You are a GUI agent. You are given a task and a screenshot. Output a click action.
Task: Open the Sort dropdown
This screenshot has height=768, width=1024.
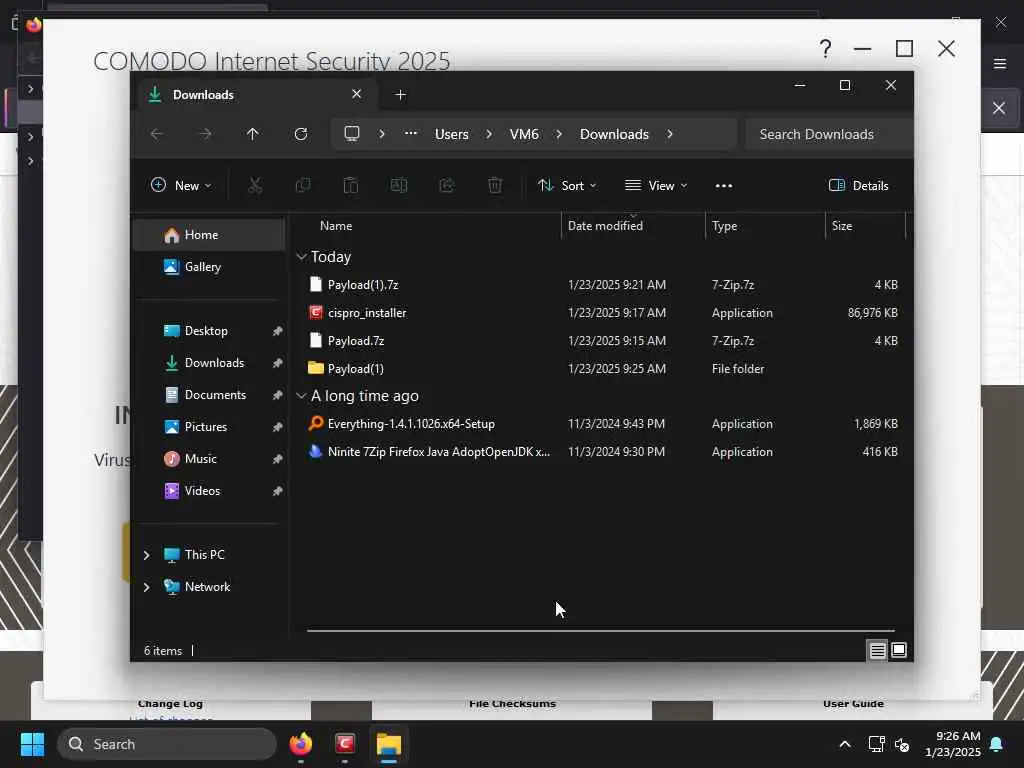[x=567, y=185]
